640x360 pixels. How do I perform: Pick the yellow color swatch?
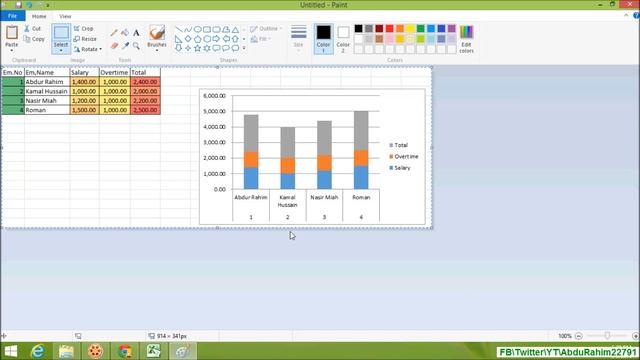[x=410, y=28]
